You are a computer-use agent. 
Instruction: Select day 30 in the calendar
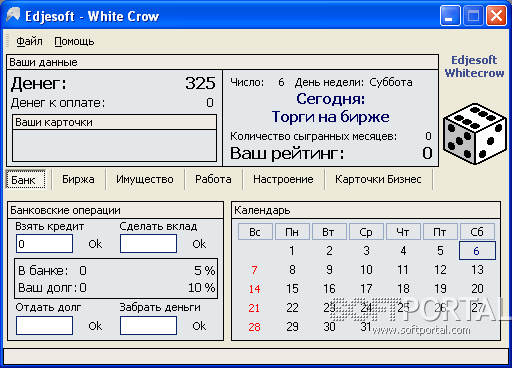[329, 327]
